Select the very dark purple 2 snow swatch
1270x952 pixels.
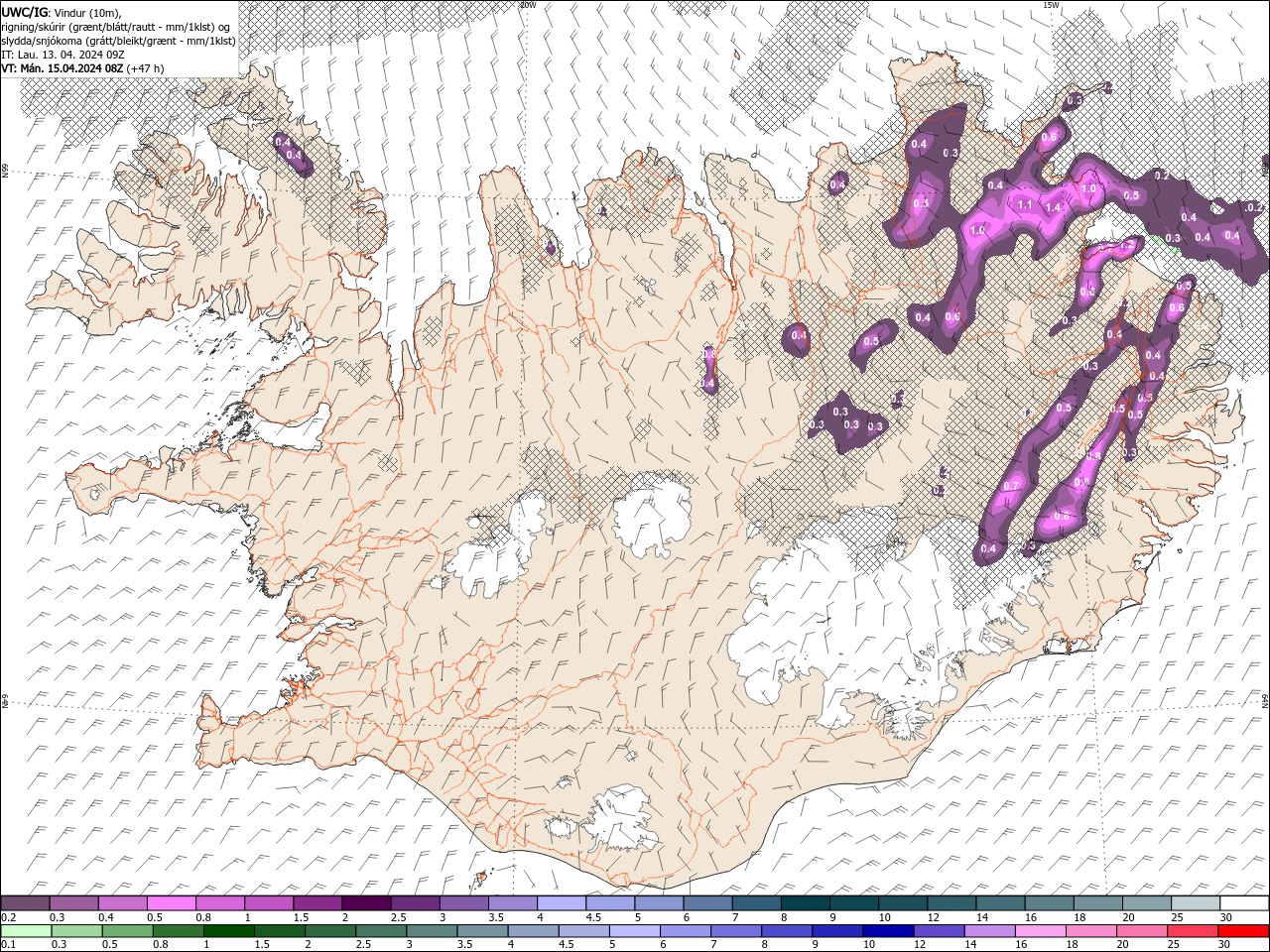365,903
